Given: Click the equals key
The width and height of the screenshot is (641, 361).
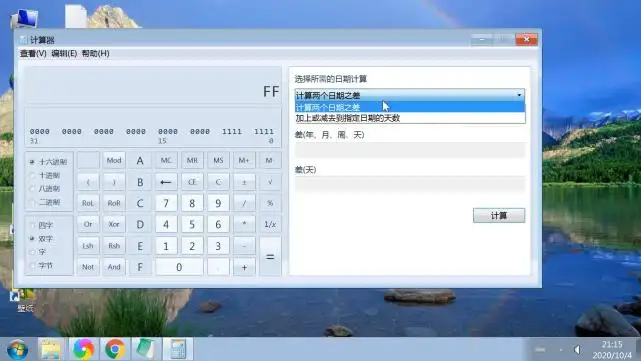Looking at the screenshot, I should pyautogui.click(x=270, y=257).
